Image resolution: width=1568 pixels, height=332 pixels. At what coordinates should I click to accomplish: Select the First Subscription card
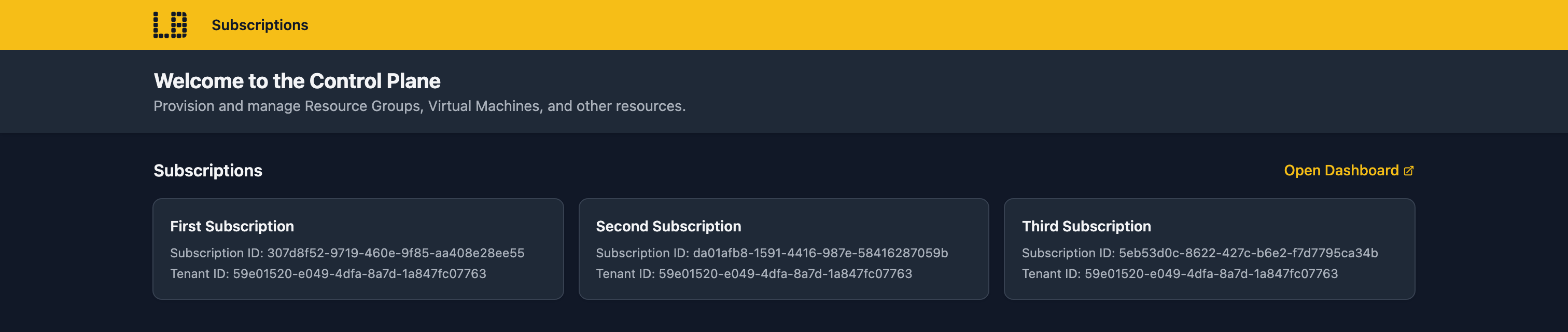(358, 248)
